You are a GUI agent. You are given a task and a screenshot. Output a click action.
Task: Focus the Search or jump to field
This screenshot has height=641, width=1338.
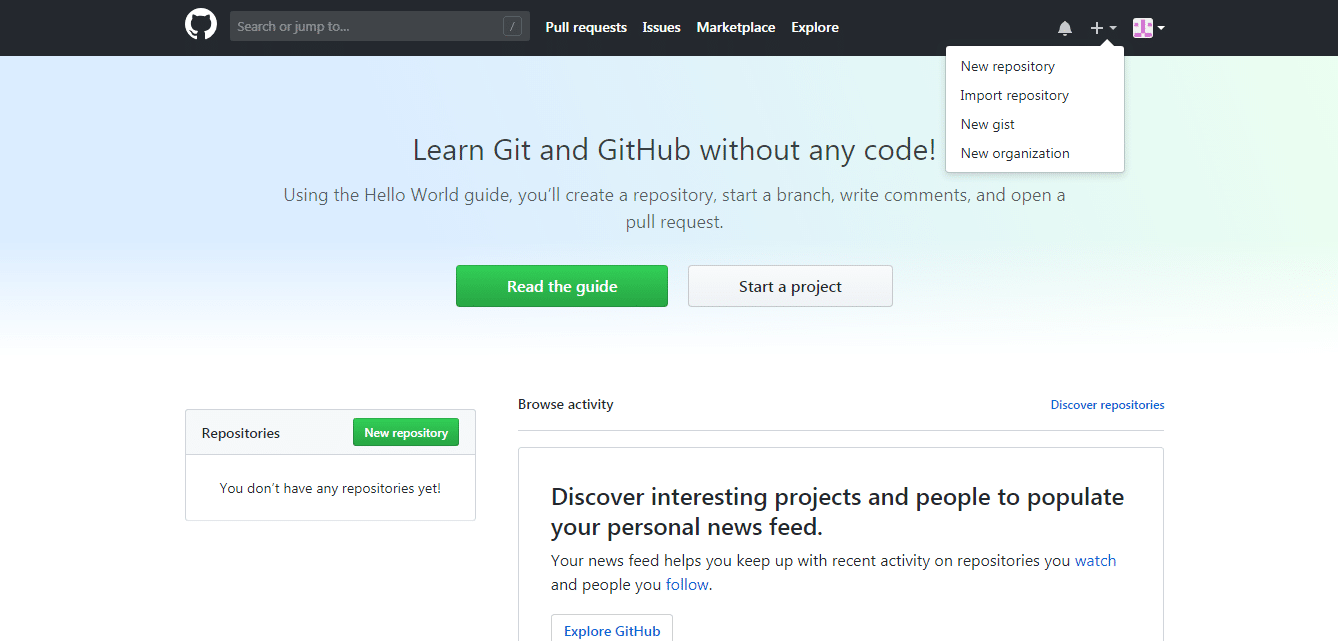pos(380,27)
